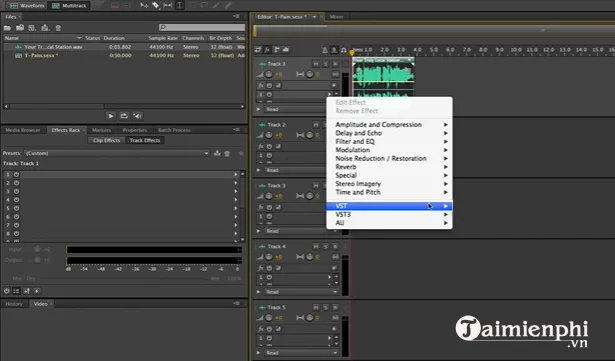Click Loop Playback button in Files panel
Screen dimensions: 615x361
pos(124,116)
